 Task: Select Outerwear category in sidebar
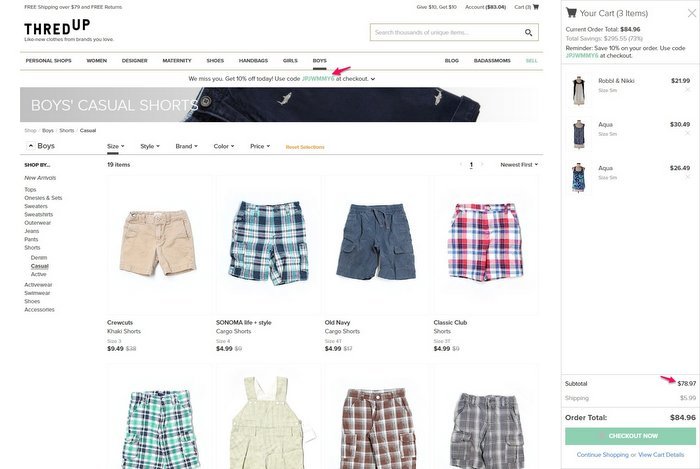[38, 223]
